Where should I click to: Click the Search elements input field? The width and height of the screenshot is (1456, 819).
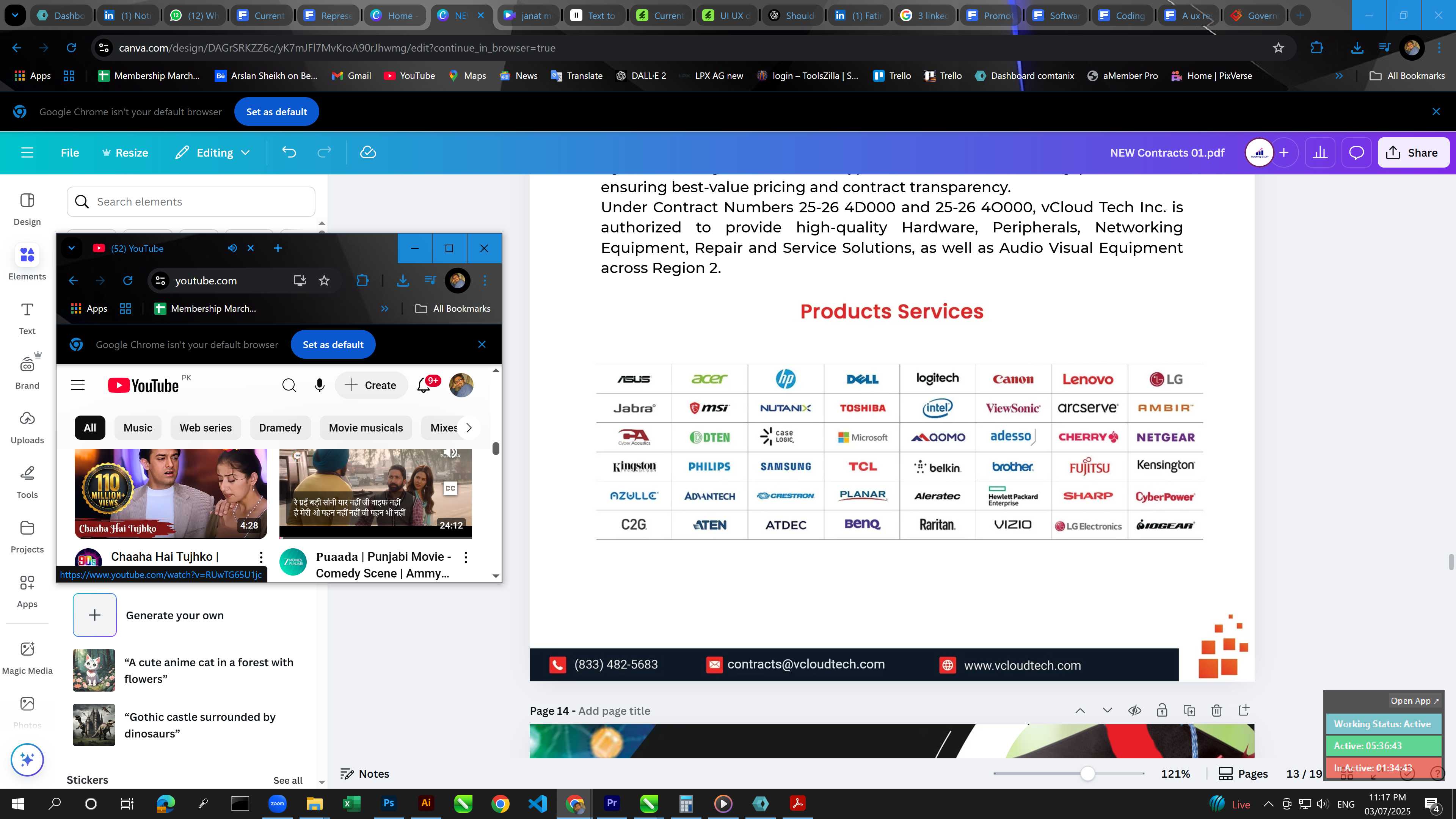[191, 202]
